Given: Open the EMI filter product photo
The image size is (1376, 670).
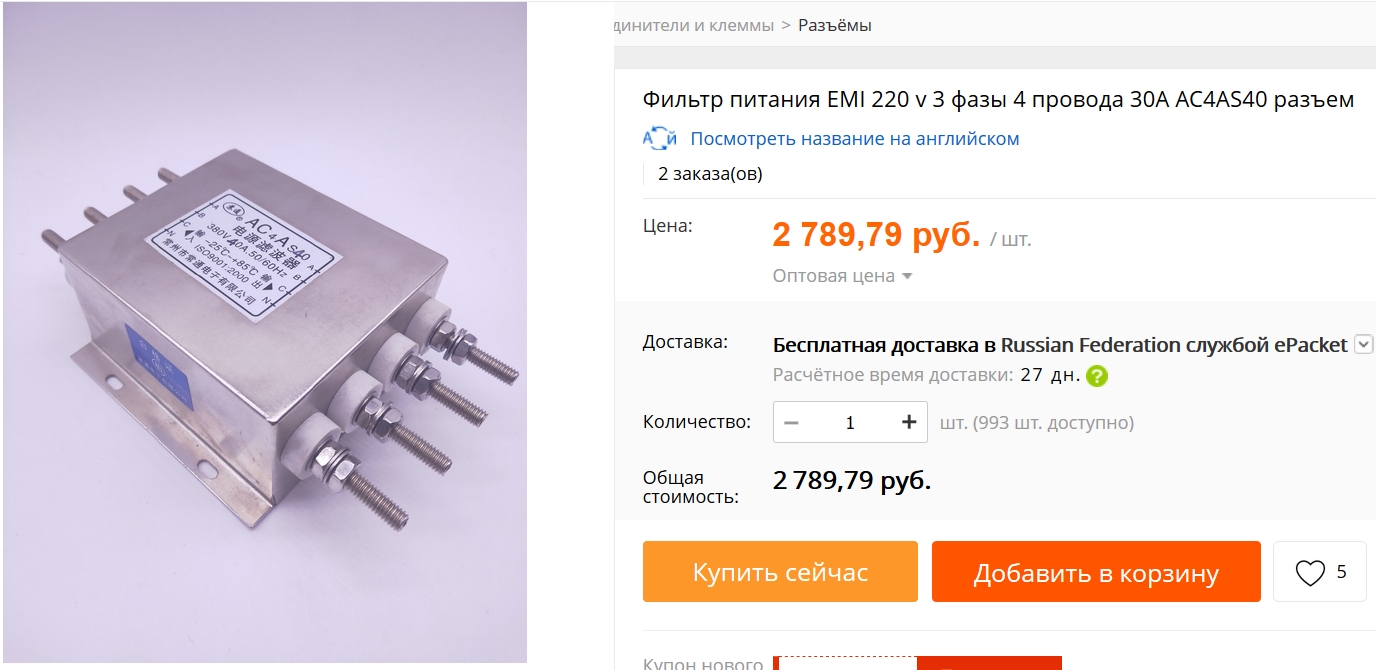Looking at the screenshot, I should pos(264,332).
